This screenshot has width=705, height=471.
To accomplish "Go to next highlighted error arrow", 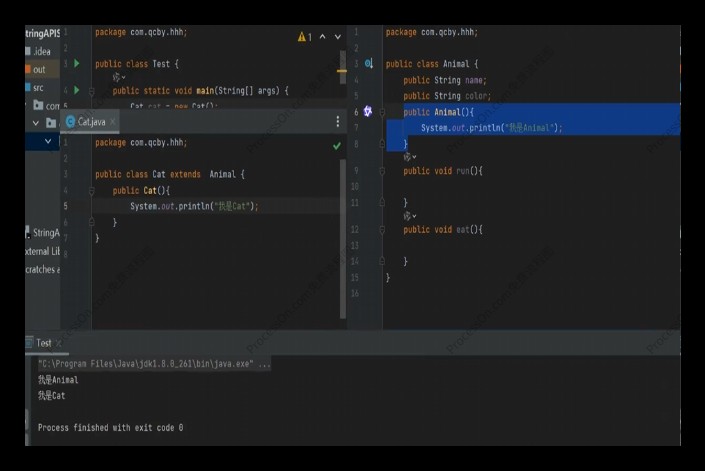I will coord(338,37).
